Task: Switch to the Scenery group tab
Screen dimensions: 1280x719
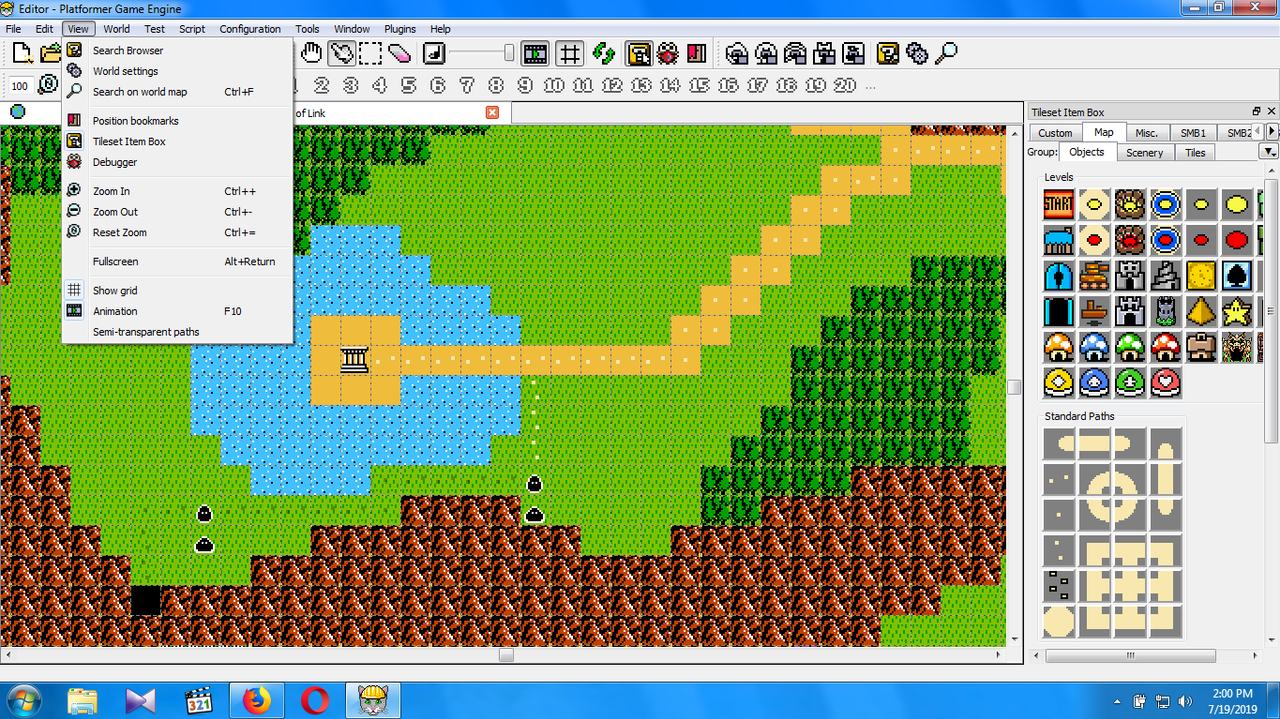Action: coord(1144,153)
